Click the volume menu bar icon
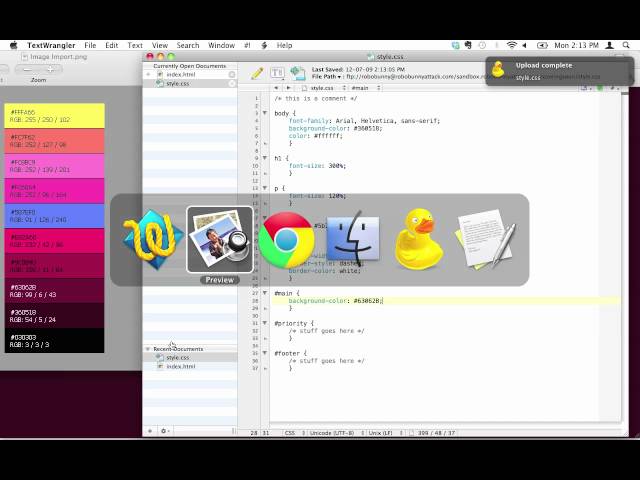The width and height of the screenshot is (640, 480). 524,45
